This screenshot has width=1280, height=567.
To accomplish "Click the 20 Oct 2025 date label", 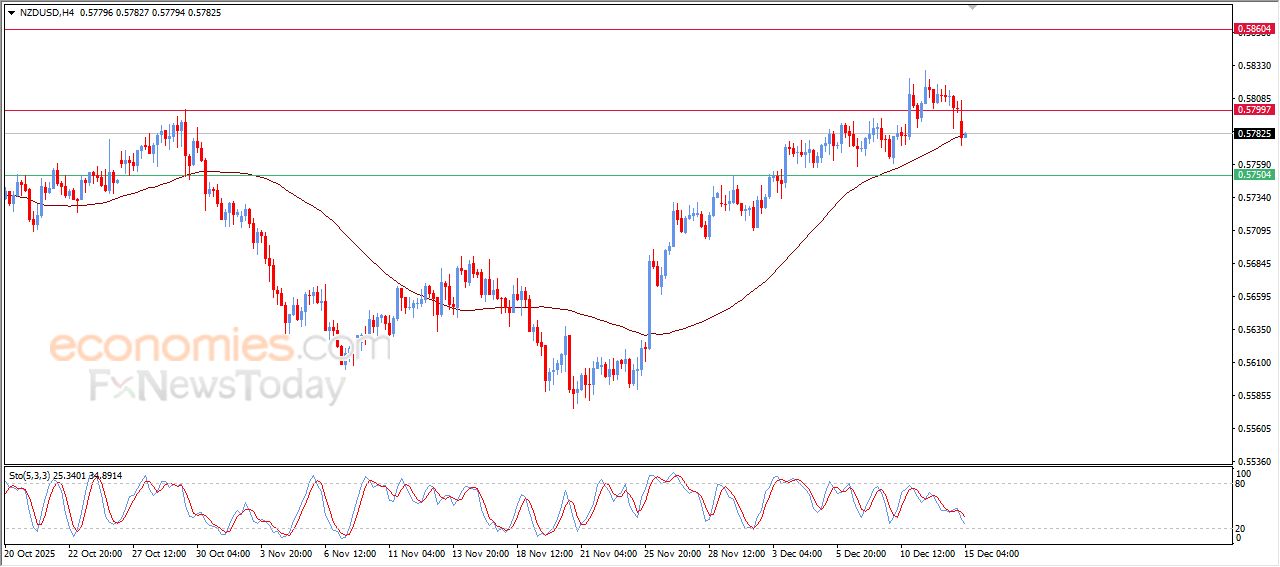I will coord(32,553).
